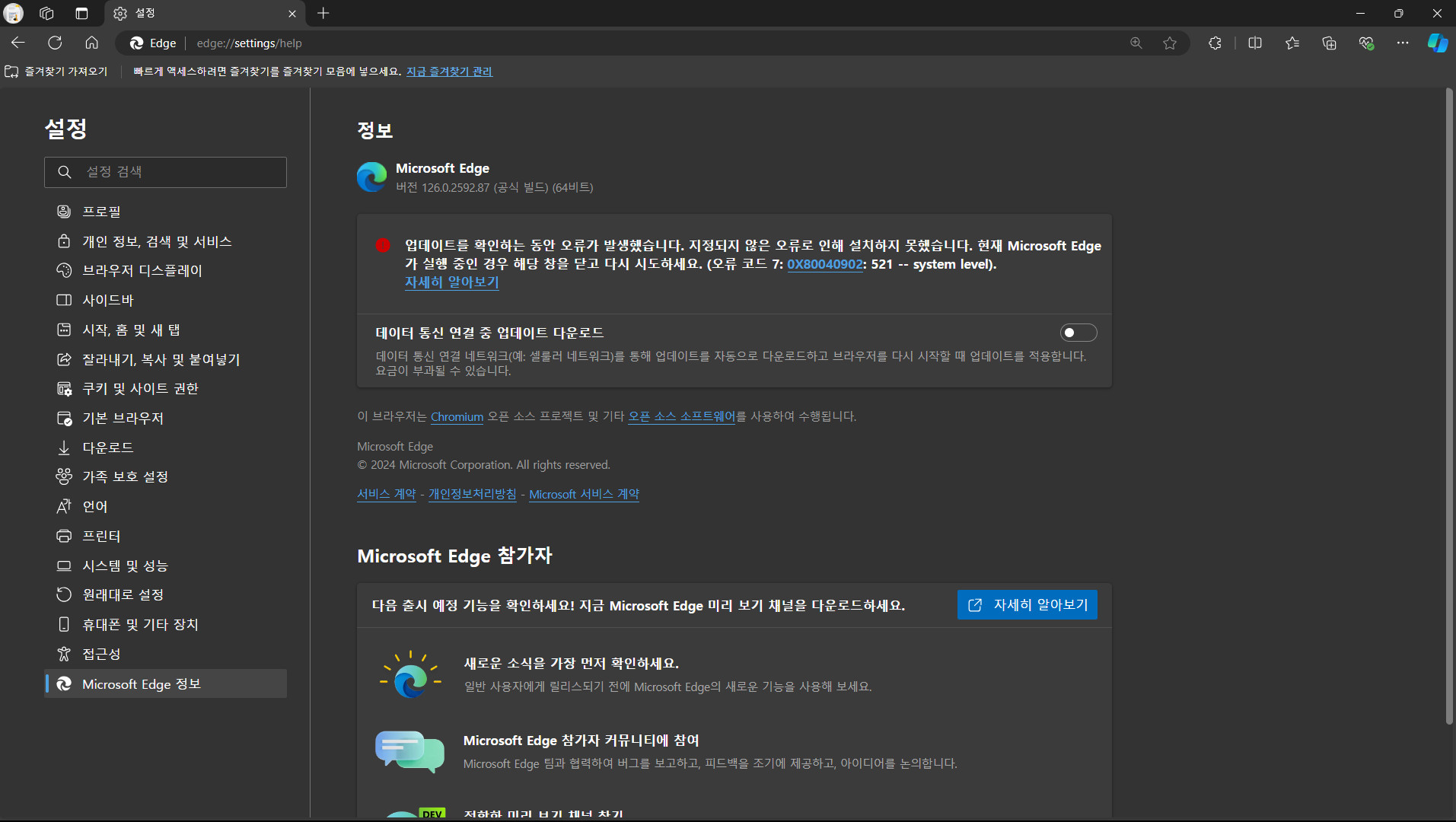The image size is (1456, 822).
Task: Open 시스템 및 성능 section
Action: (165, 566)
